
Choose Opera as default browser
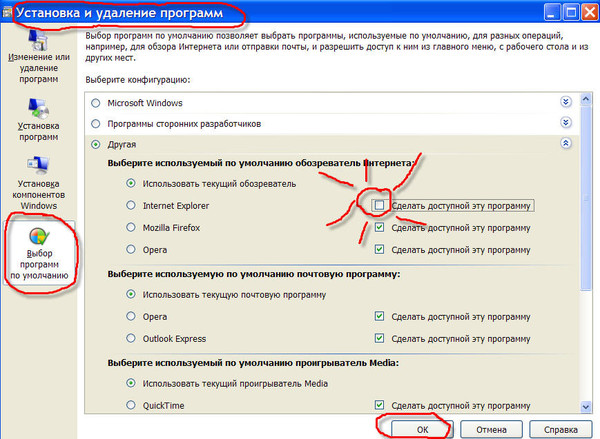point(131,250)
